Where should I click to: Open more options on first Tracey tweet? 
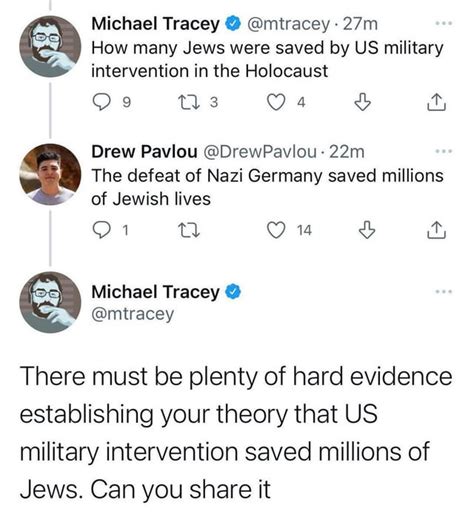coord(444,23)
